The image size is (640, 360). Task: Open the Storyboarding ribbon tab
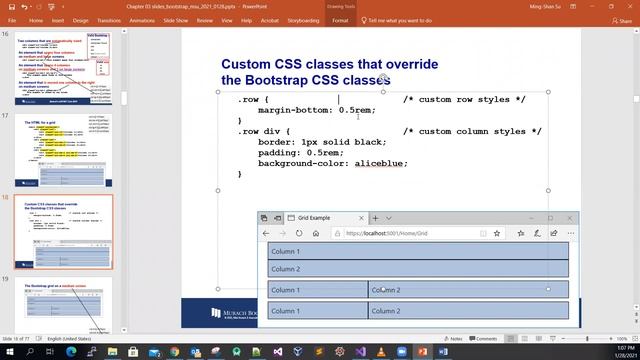[x=303, y=20]
